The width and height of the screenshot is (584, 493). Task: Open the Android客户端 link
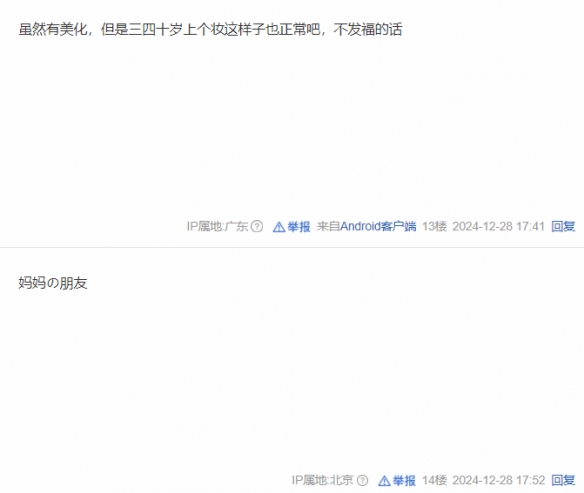(378, 226)
